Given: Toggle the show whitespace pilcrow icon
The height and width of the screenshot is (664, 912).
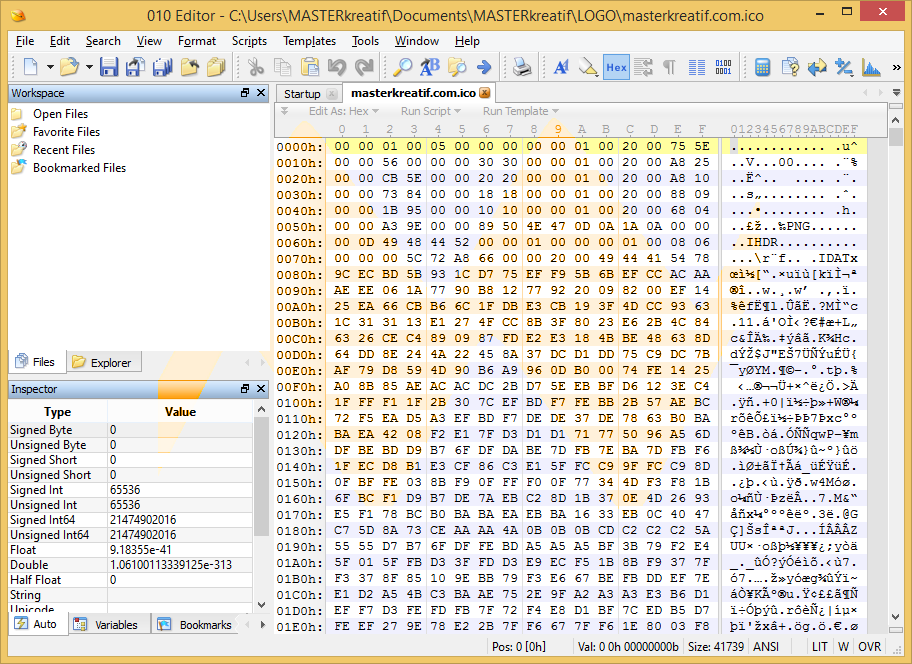Looking at the screenshot, I should [x=669, y=67].
